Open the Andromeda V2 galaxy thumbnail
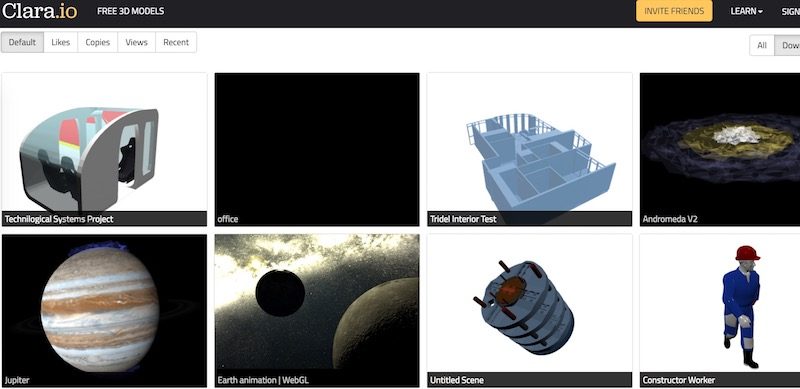800x389 pixels. [x=720, y=149]
